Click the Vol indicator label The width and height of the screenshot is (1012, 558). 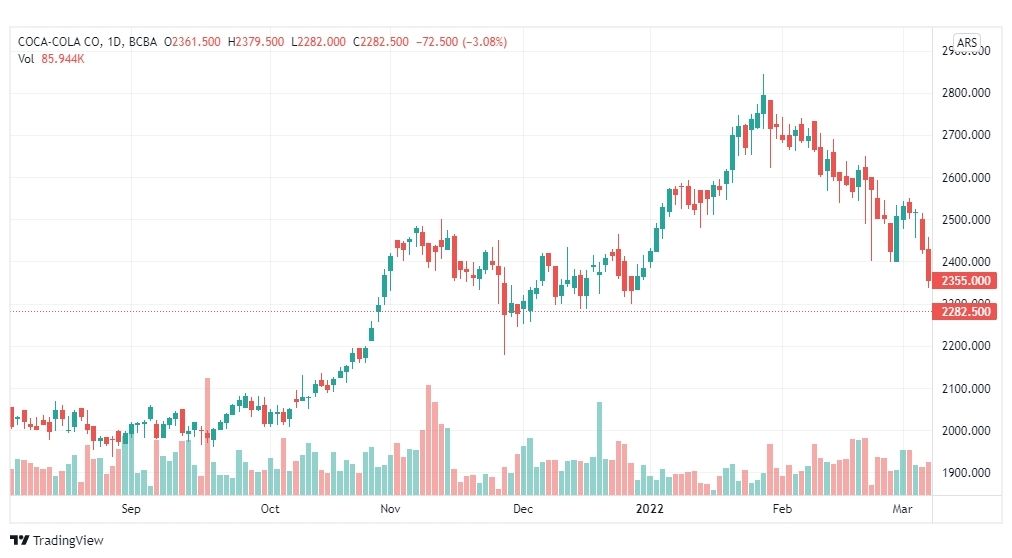tap(26, 59)
